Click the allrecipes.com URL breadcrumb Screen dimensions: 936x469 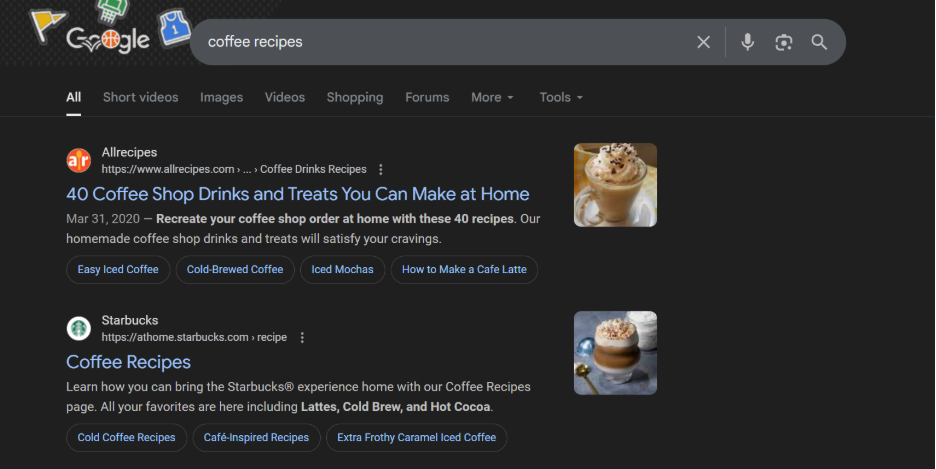tap(234, 169)
